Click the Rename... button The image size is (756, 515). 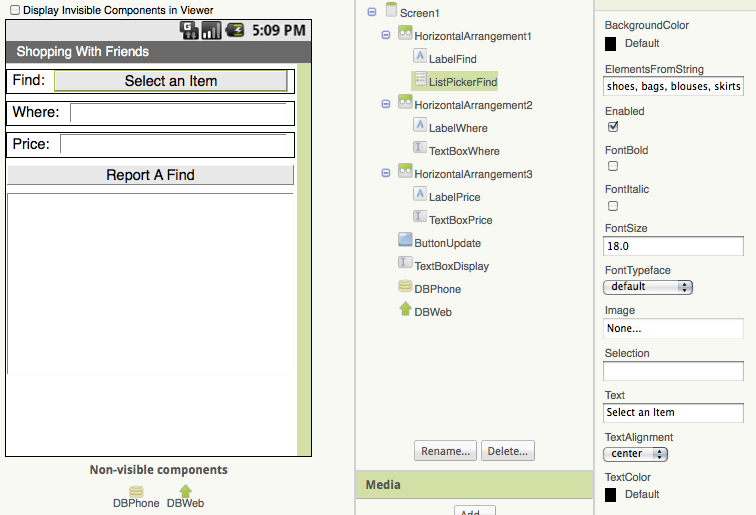(x=445, y=451)
